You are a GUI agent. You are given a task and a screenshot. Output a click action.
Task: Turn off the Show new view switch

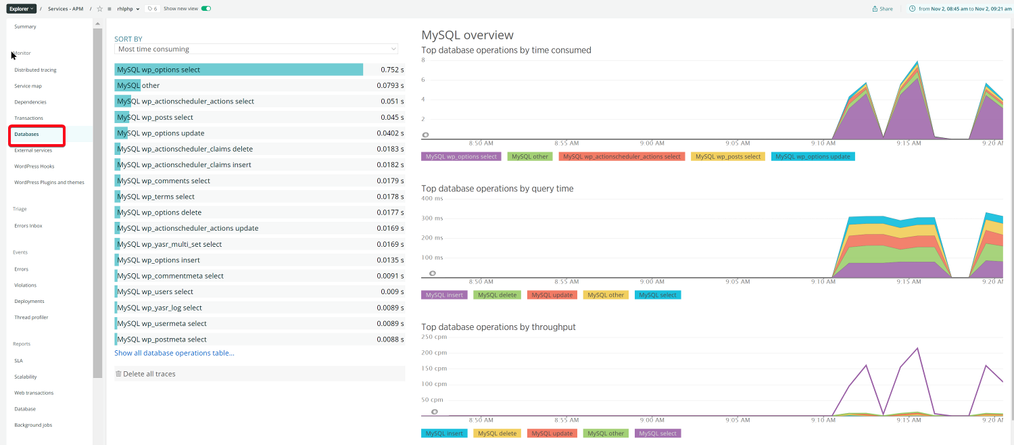[206, 9]
